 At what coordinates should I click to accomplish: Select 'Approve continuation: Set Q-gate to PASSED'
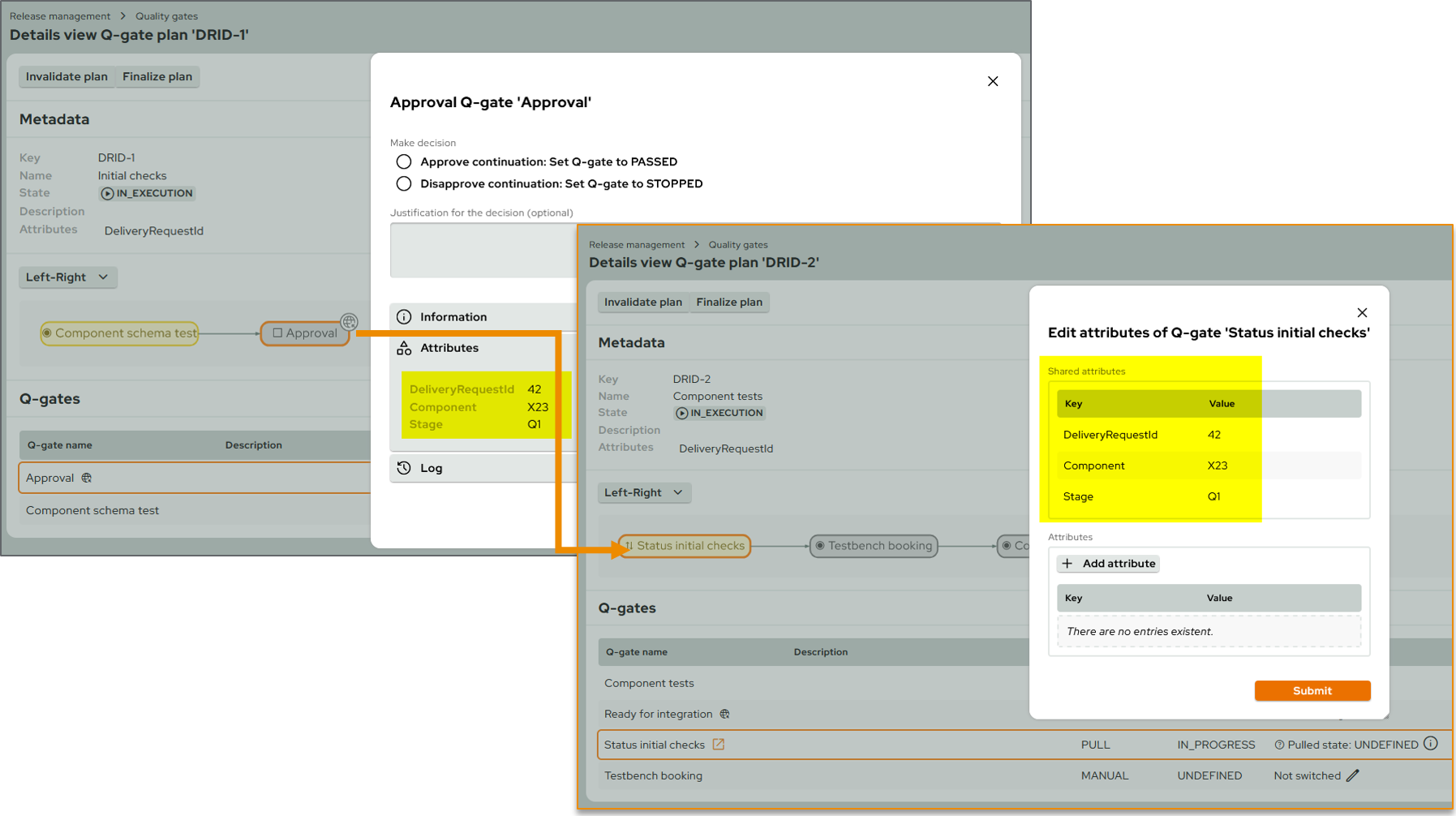coord(404,161)
